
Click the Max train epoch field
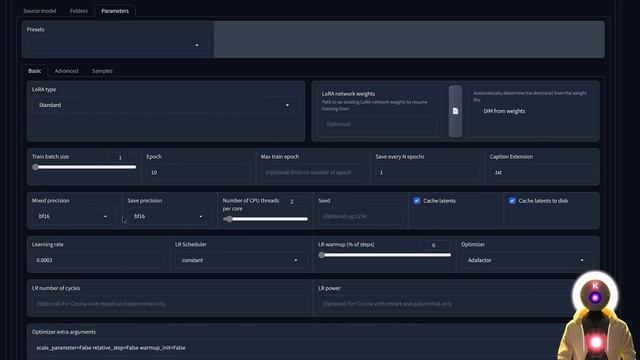click(x=312, y=172)
